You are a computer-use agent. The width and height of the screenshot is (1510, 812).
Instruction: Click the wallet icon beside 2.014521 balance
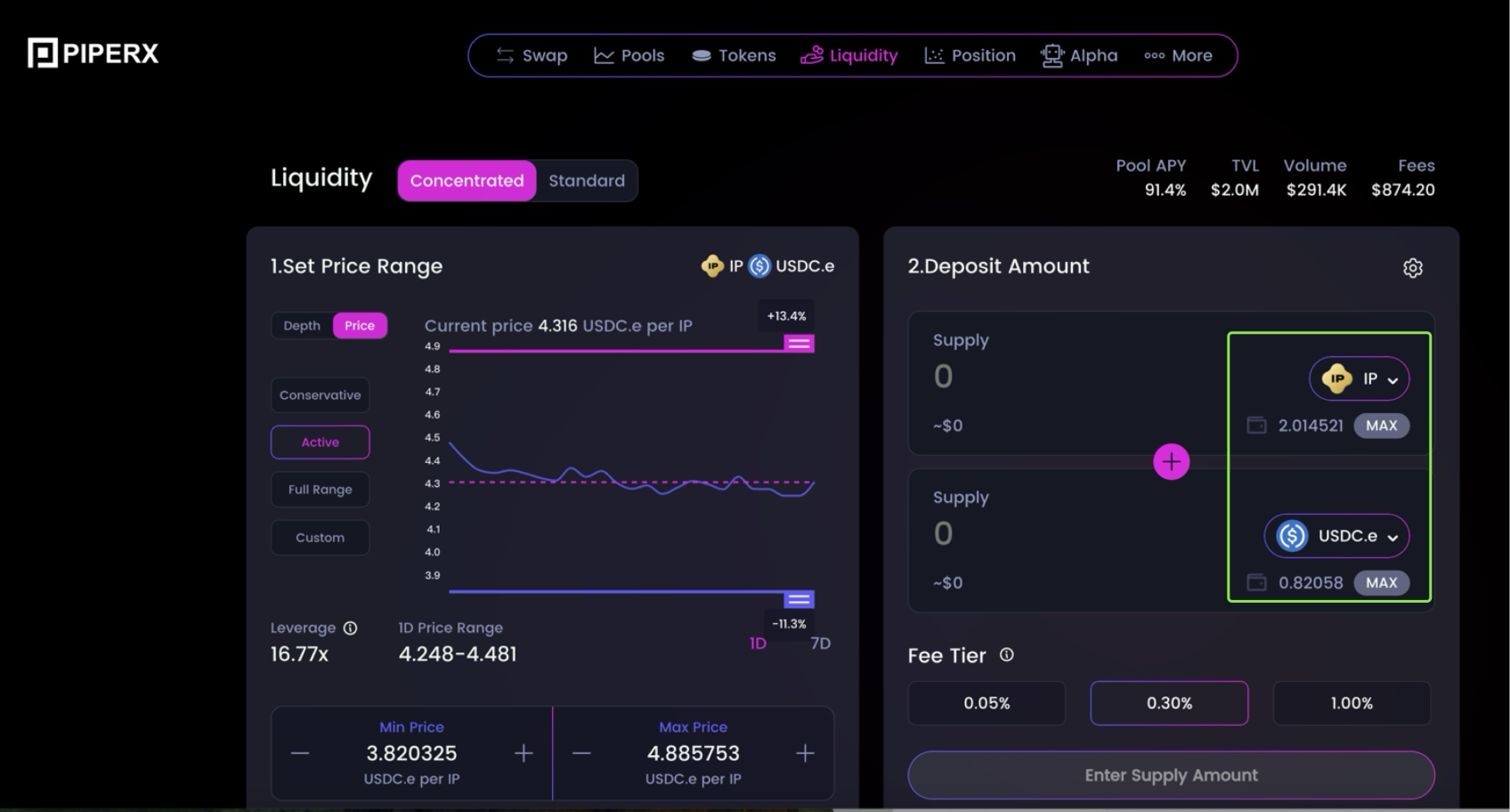(x=1256, y=426)
